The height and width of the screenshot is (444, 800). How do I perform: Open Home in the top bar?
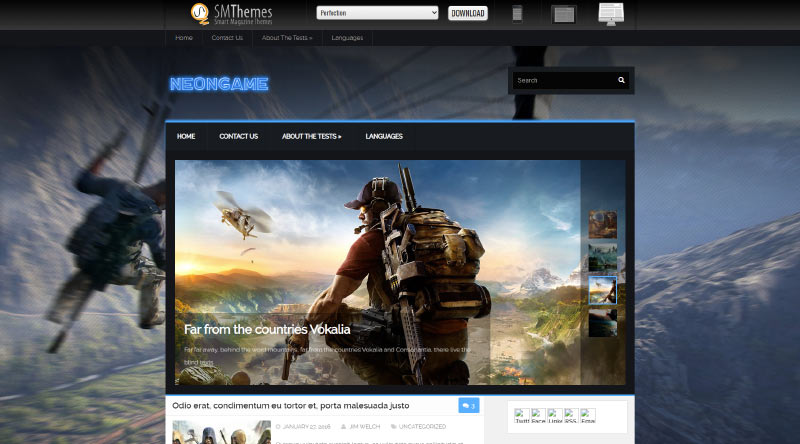click(184, 38)
